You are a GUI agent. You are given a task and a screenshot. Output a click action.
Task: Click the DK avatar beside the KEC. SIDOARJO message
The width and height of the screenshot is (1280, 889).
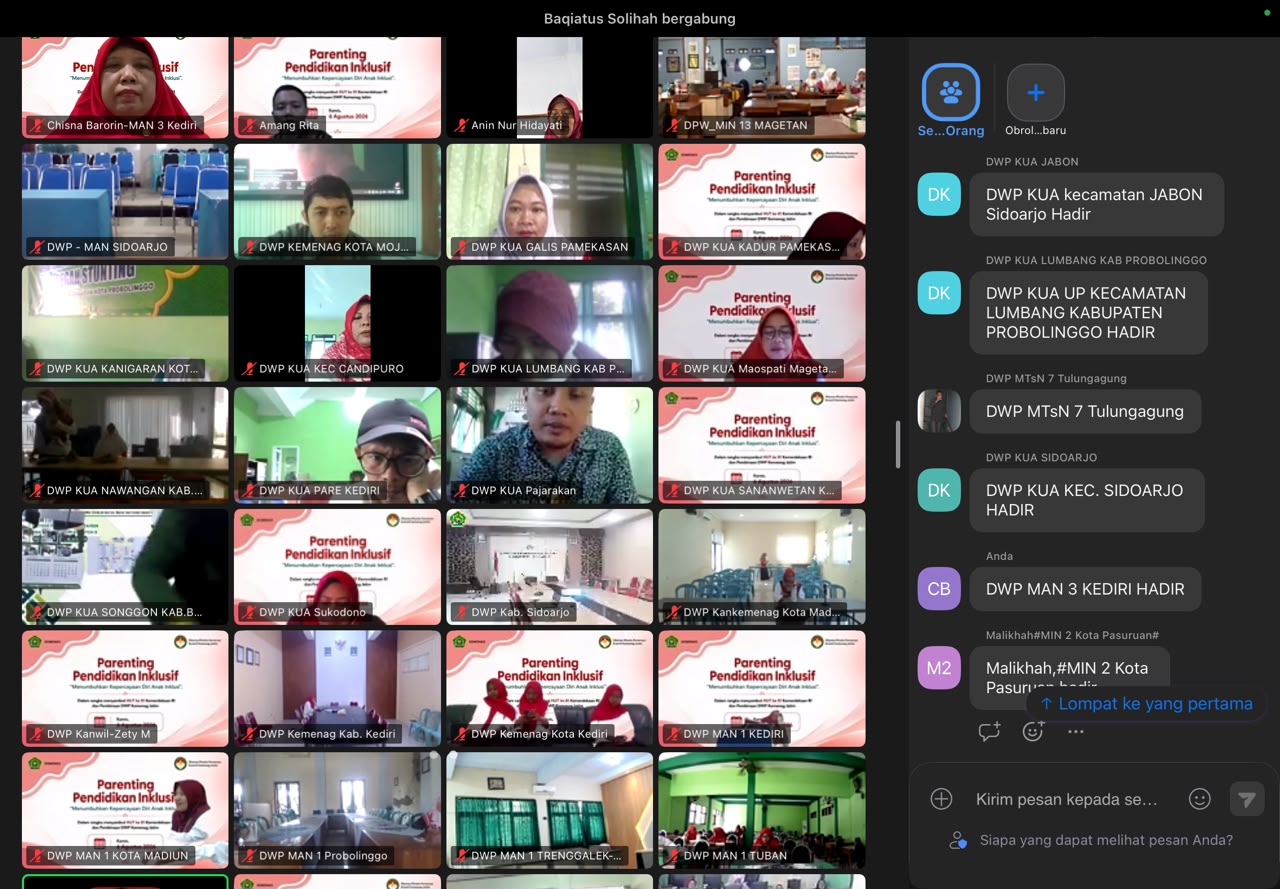939,490
